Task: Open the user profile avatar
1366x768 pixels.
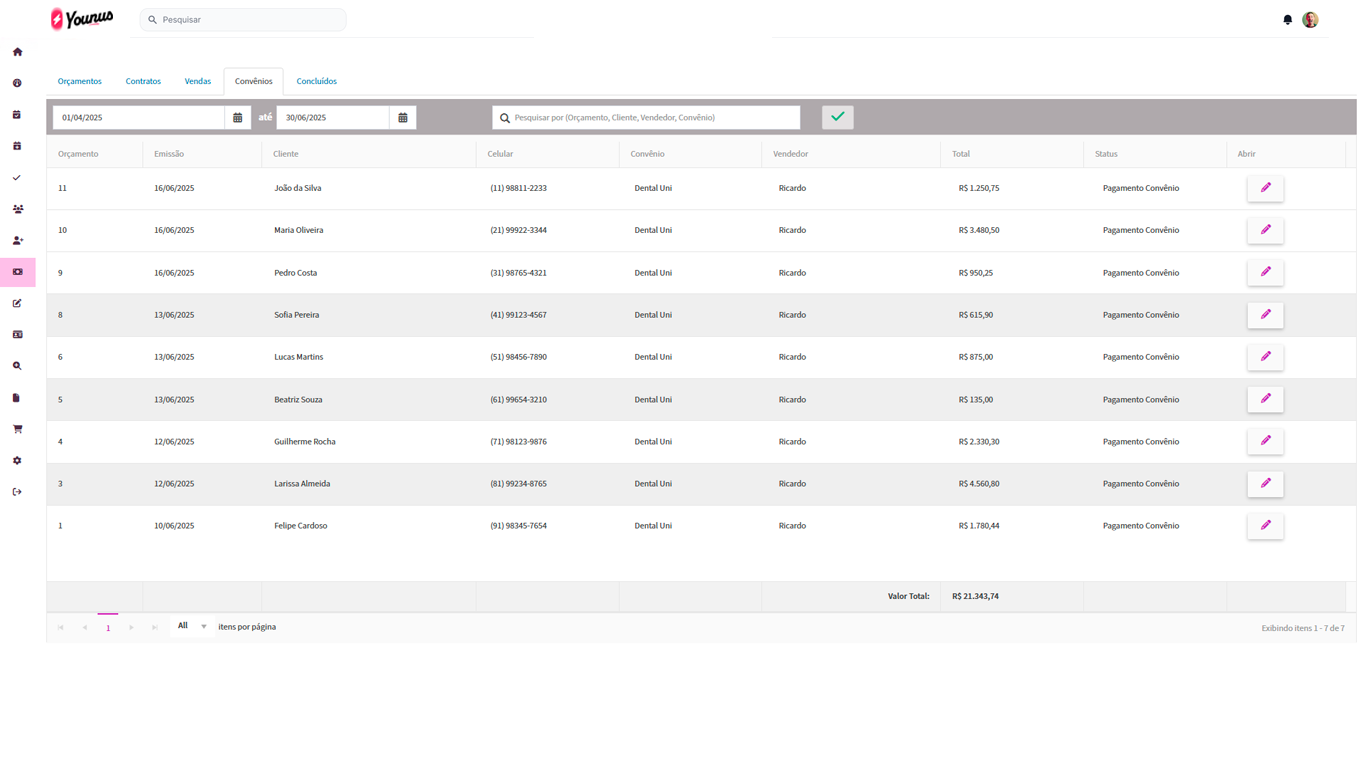Action: (x=1310, y=20)
